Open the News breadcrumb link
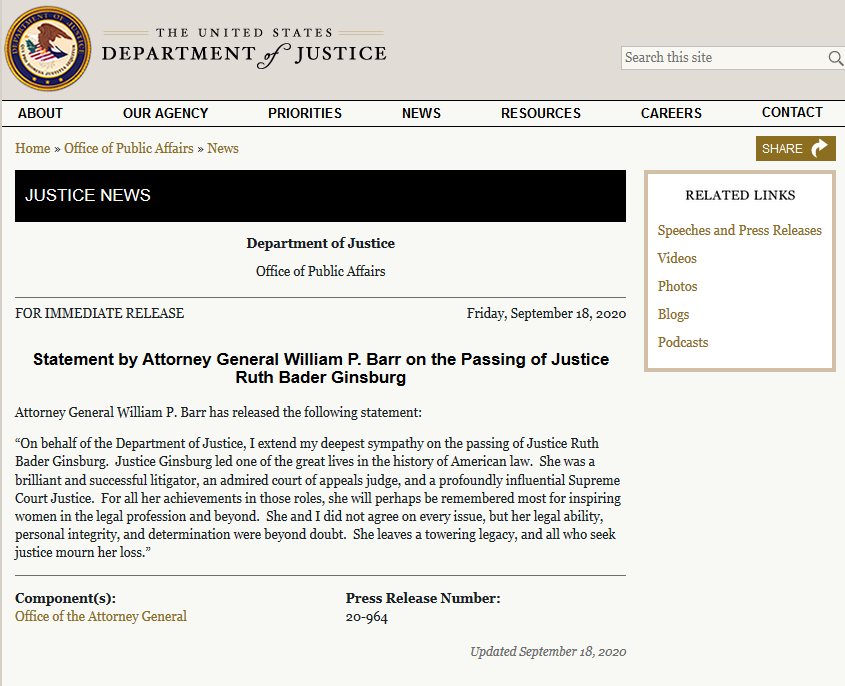This screenshot has width=845, height=686. 223,148
